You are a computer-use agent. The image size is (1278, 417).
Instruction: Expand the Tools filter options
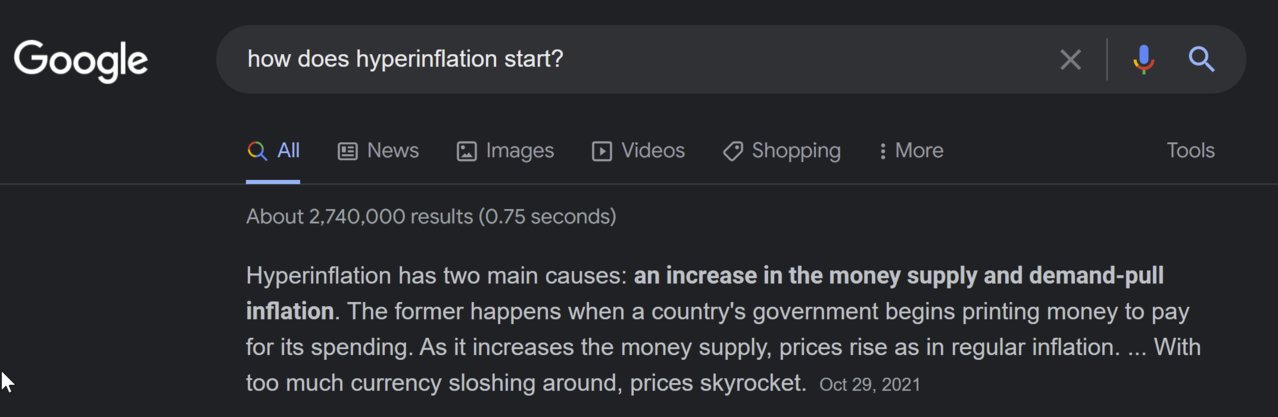[1190, 151]
